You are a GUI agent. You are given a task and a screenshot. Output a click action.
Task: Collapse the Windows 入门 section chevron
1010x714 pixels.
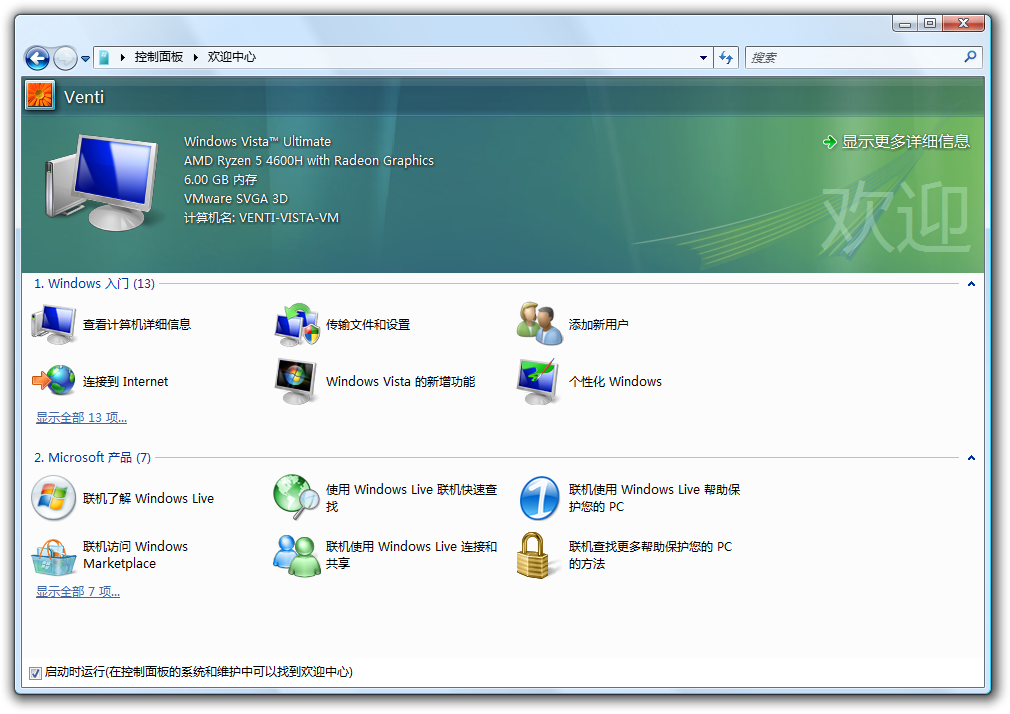click(x=971, y=284)
